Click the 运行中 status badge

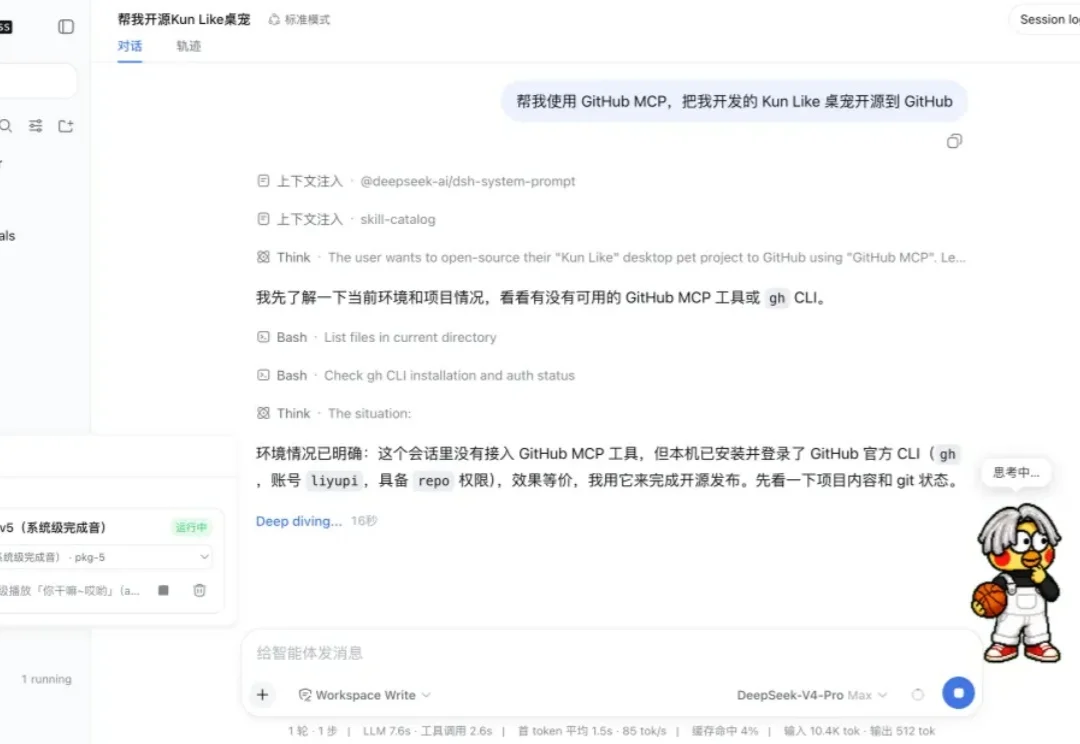coord(191,528)
